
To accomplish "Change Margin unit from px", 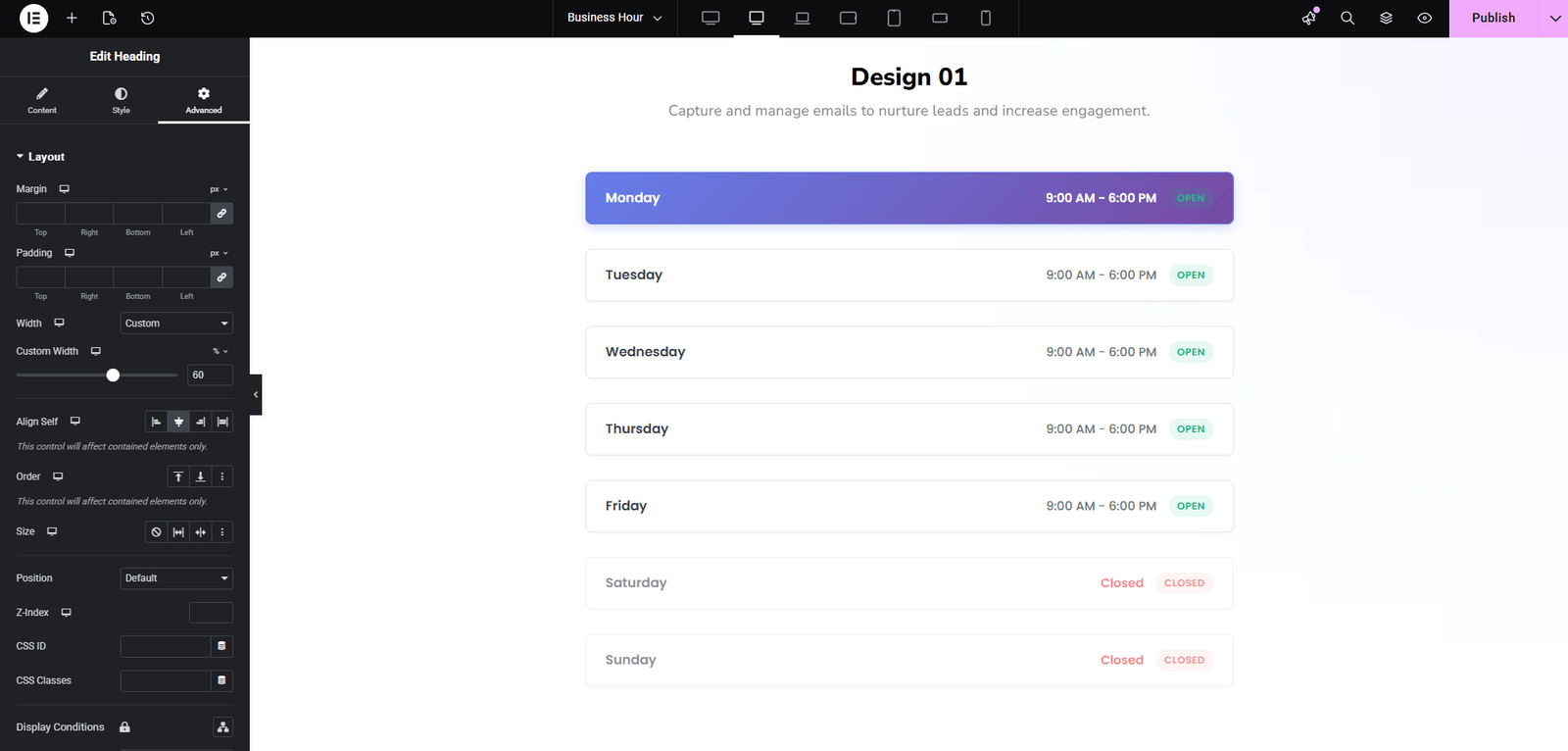I will pyautogui.click(x=219, y=189).
